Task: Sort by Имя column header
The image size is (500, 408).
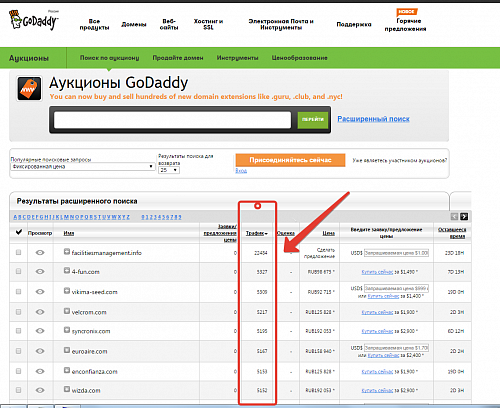Action: 69,233
